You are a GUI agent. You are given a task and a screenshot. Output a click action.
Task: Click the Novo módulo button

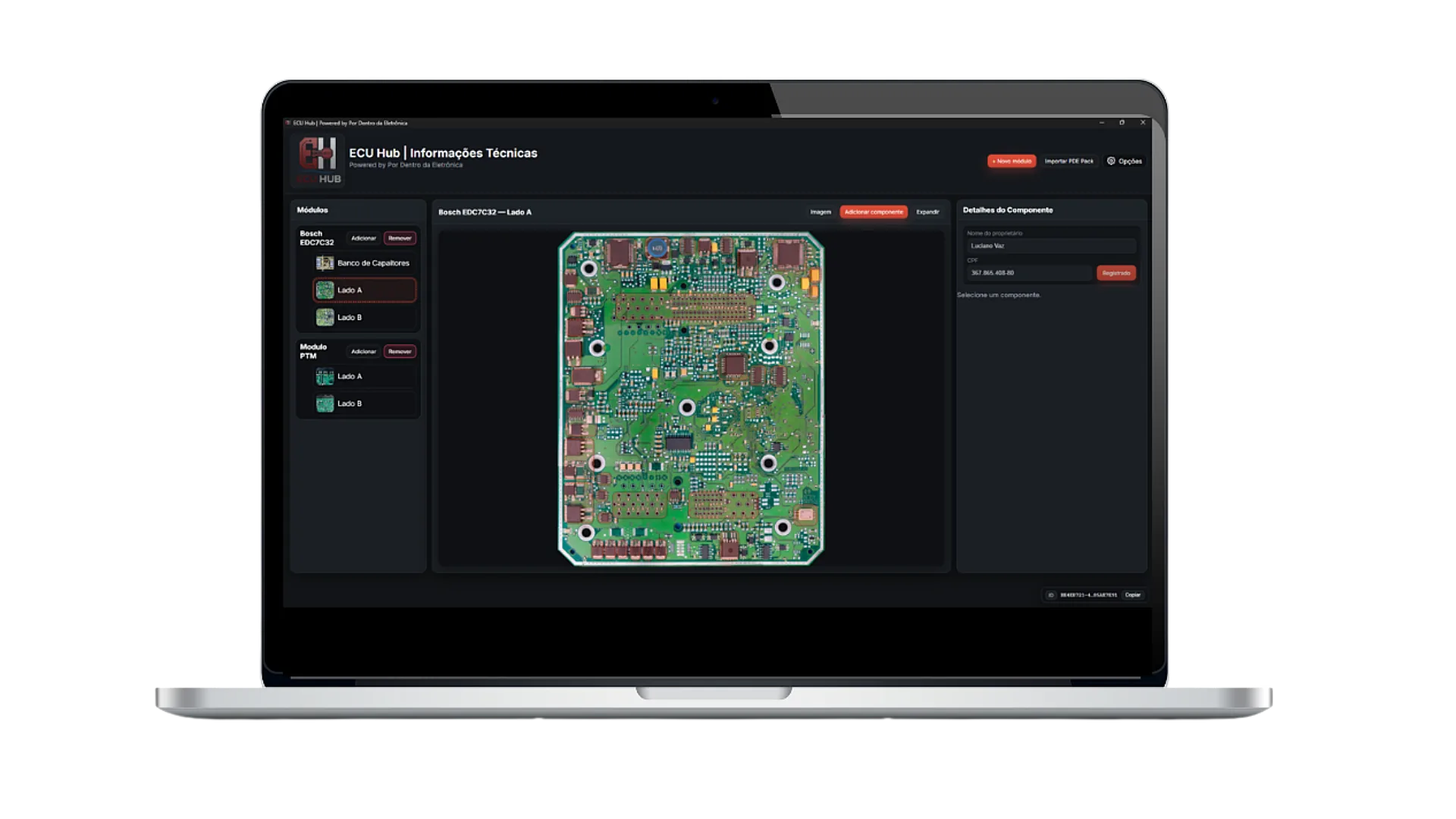(1012, 161)
